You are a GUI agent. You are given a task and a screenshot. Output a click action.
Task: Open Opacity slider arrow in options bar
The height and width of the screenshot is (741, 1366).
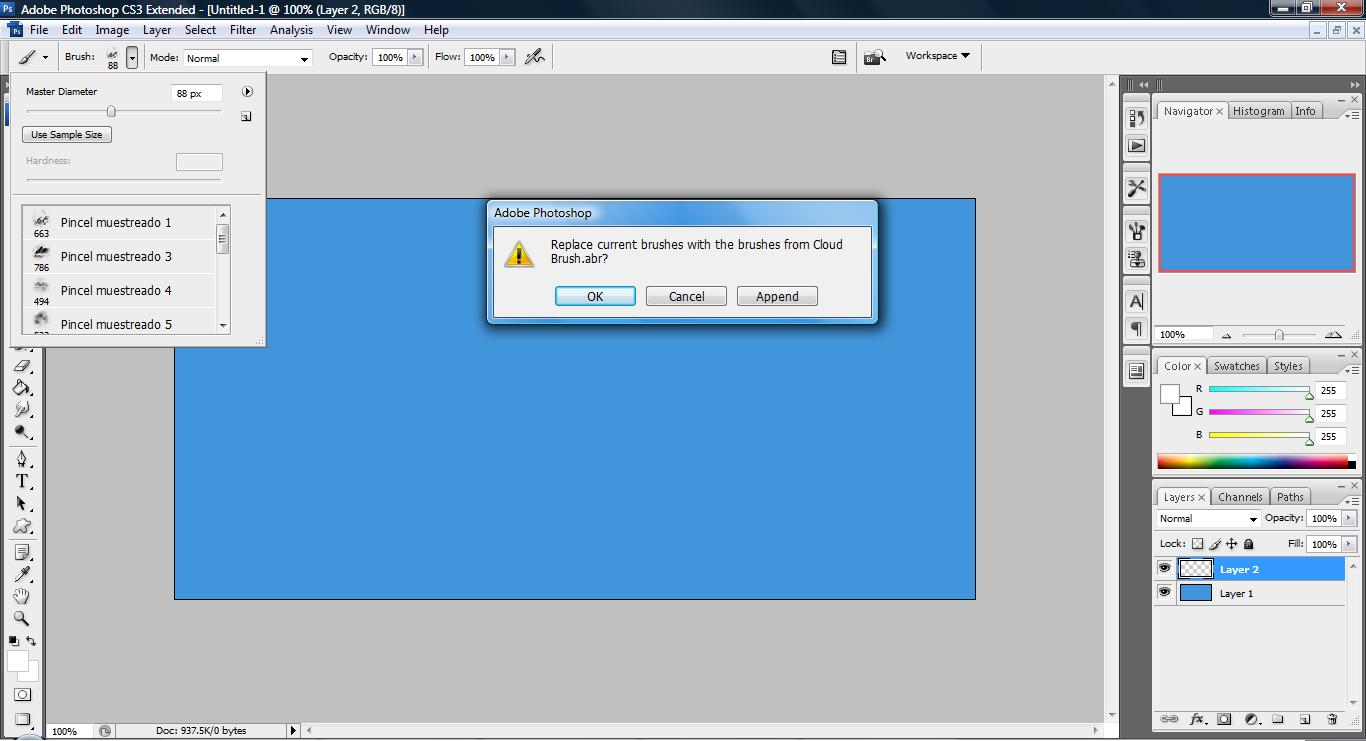(x=414, y=57)
